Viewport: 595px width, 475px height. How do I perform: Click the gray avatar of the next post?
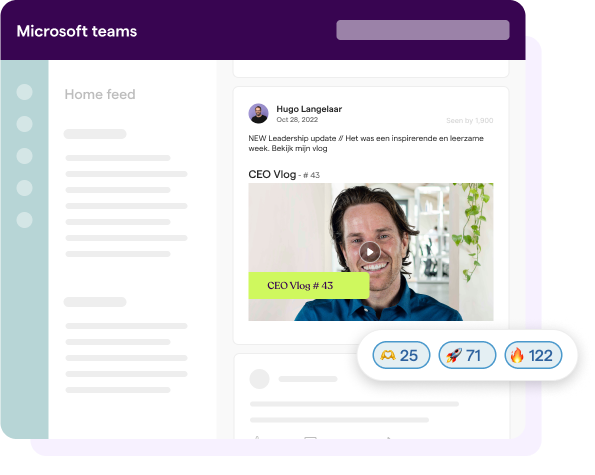point(259,379)
